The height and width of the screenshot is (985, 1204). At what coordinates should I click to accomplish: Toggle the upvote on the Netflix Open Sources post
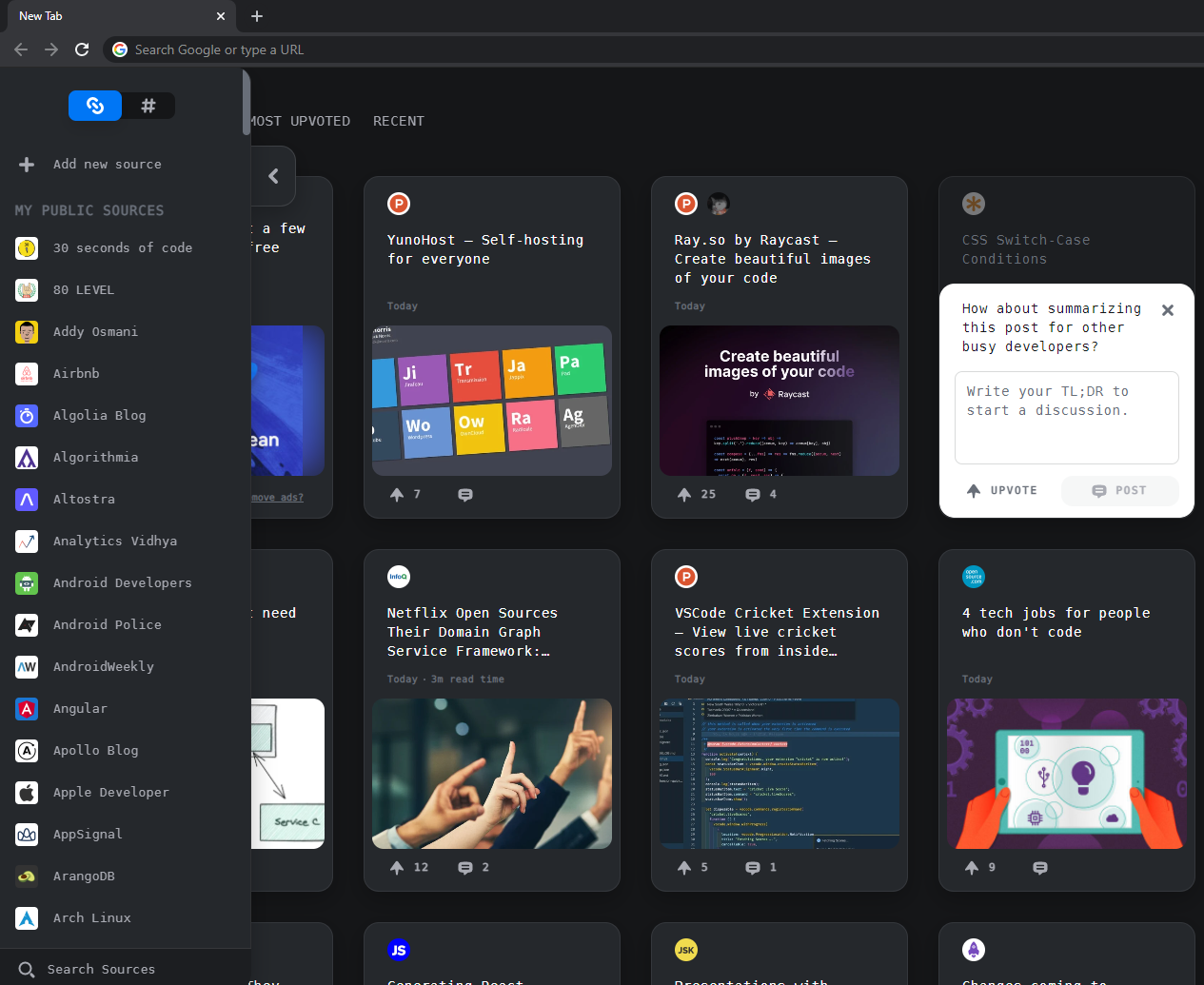397,867
